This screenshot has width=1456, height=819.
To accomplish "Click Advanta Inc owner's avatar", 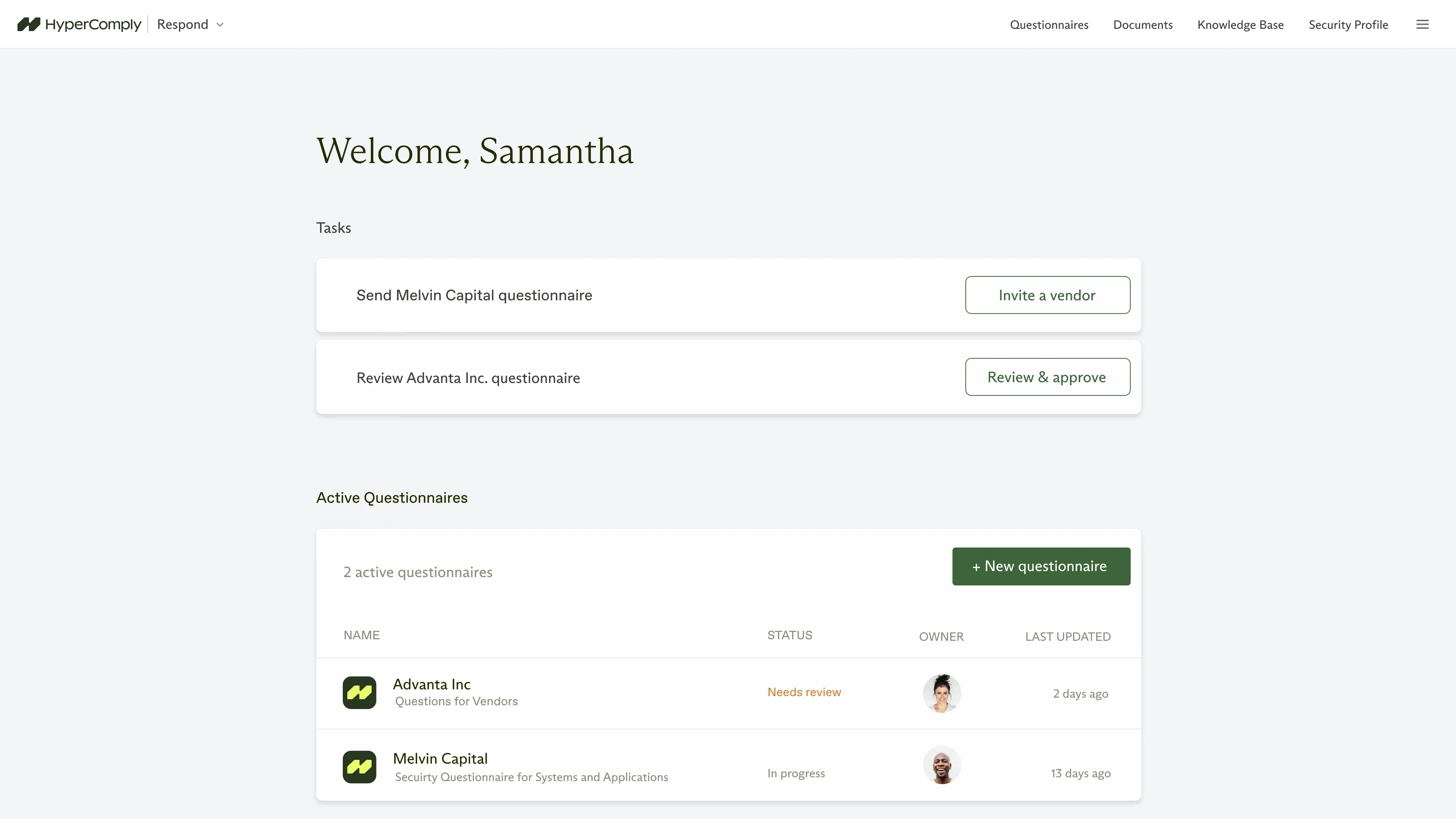I will click(941, 693).
